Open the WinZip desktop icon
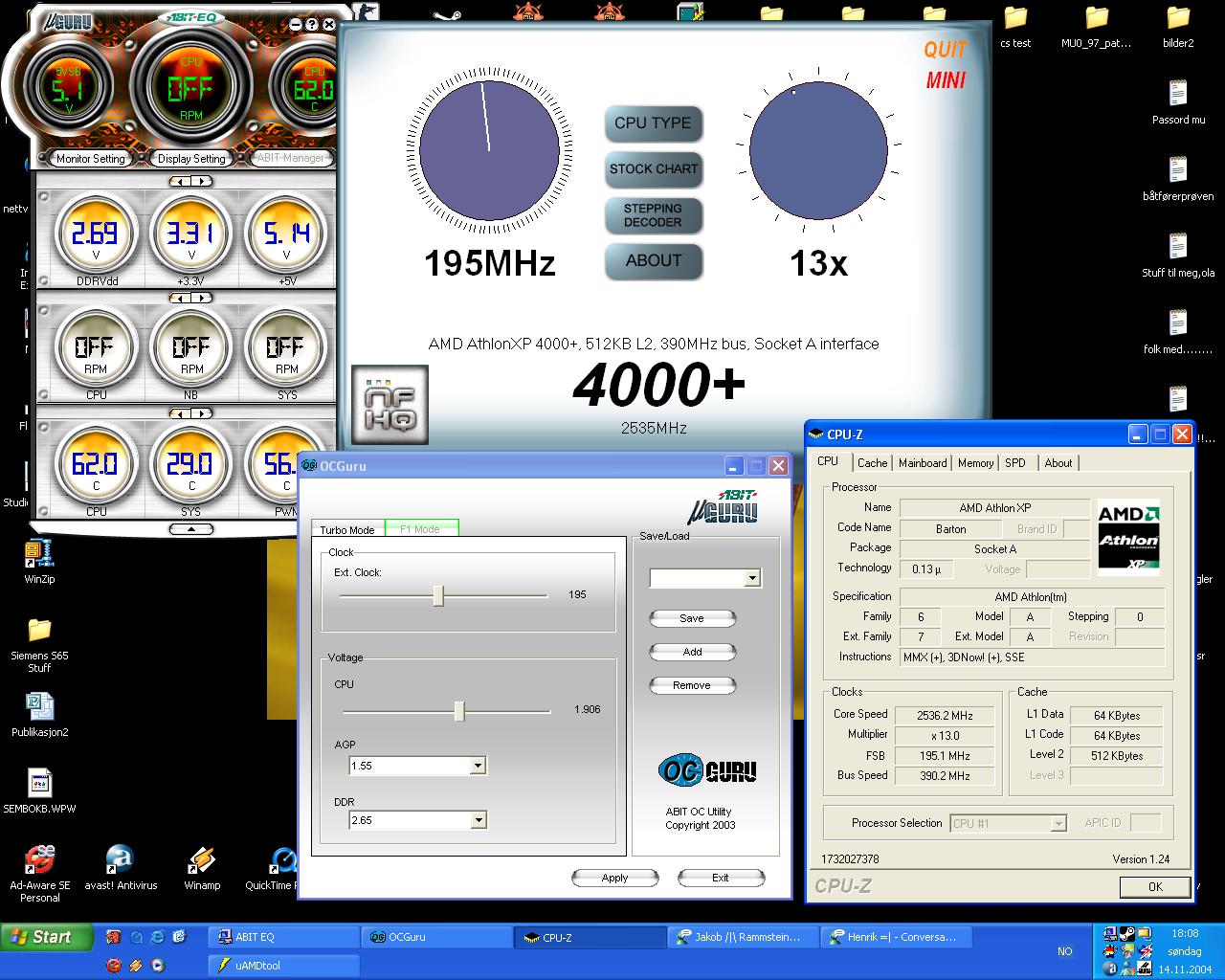Screen dimensions: 1225x980 39,562
